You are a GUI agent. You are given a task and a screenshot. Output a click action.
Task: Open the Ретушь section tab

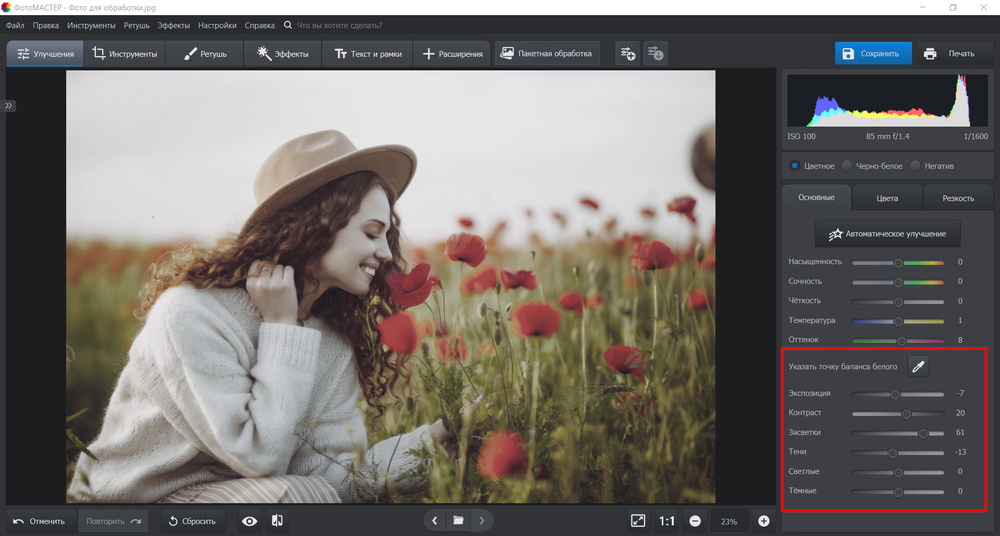[205, 53]
